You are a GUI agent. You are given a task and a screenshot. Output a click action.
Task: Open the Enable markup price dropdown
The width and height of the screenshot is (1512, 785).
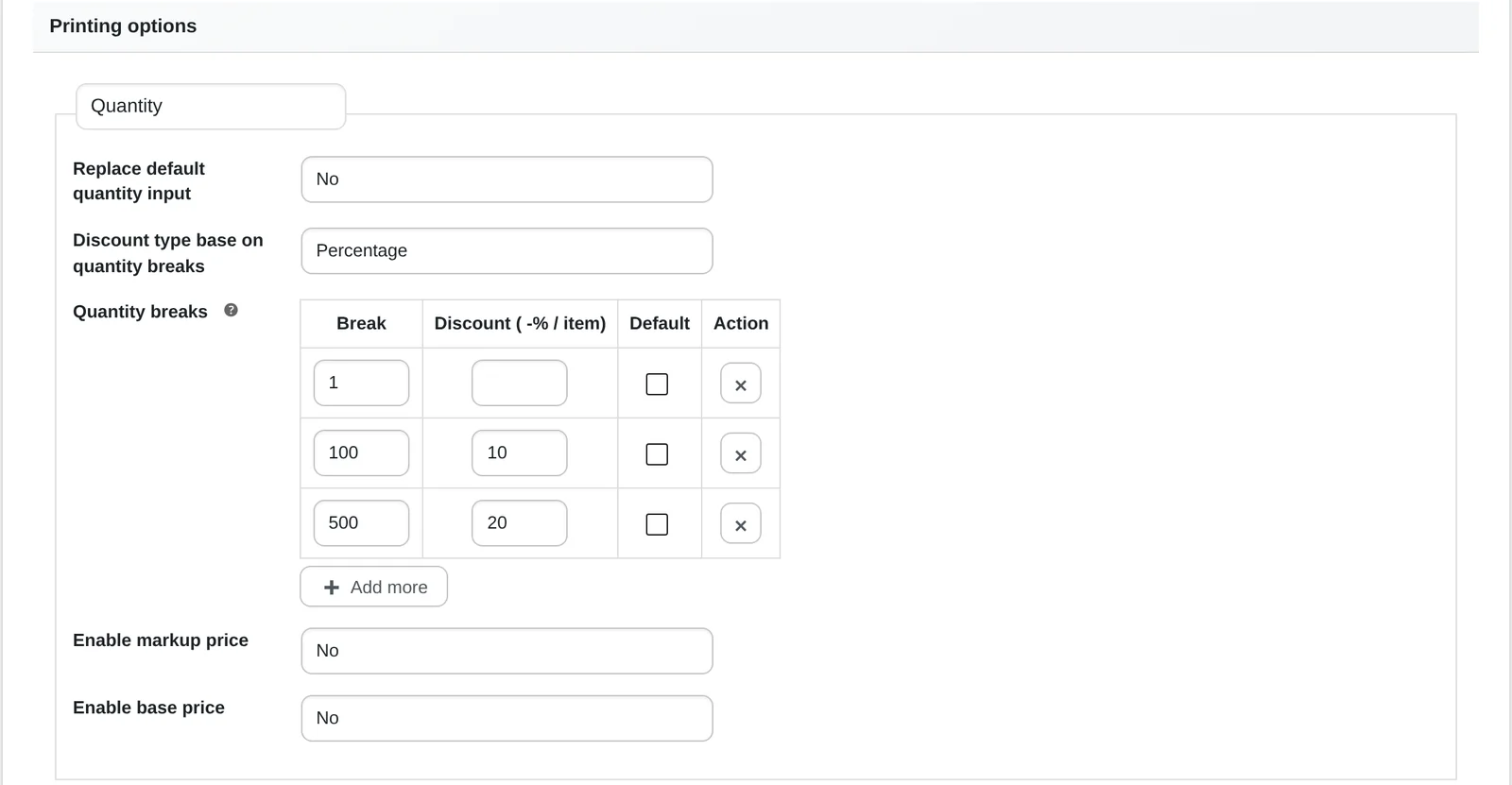(507, 651)
